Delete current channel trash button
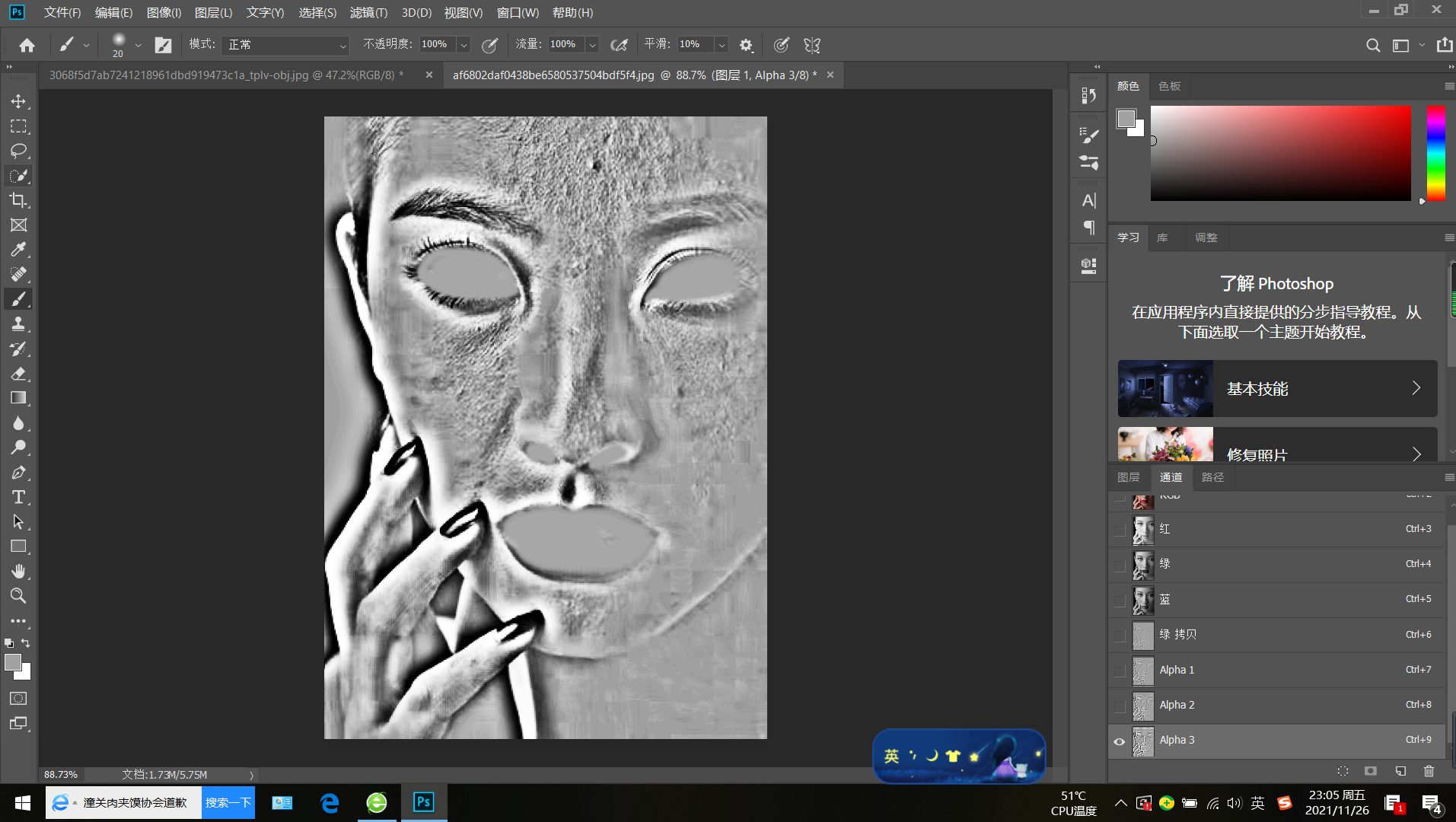1456x822 pixels. [x=1429, y=771]
